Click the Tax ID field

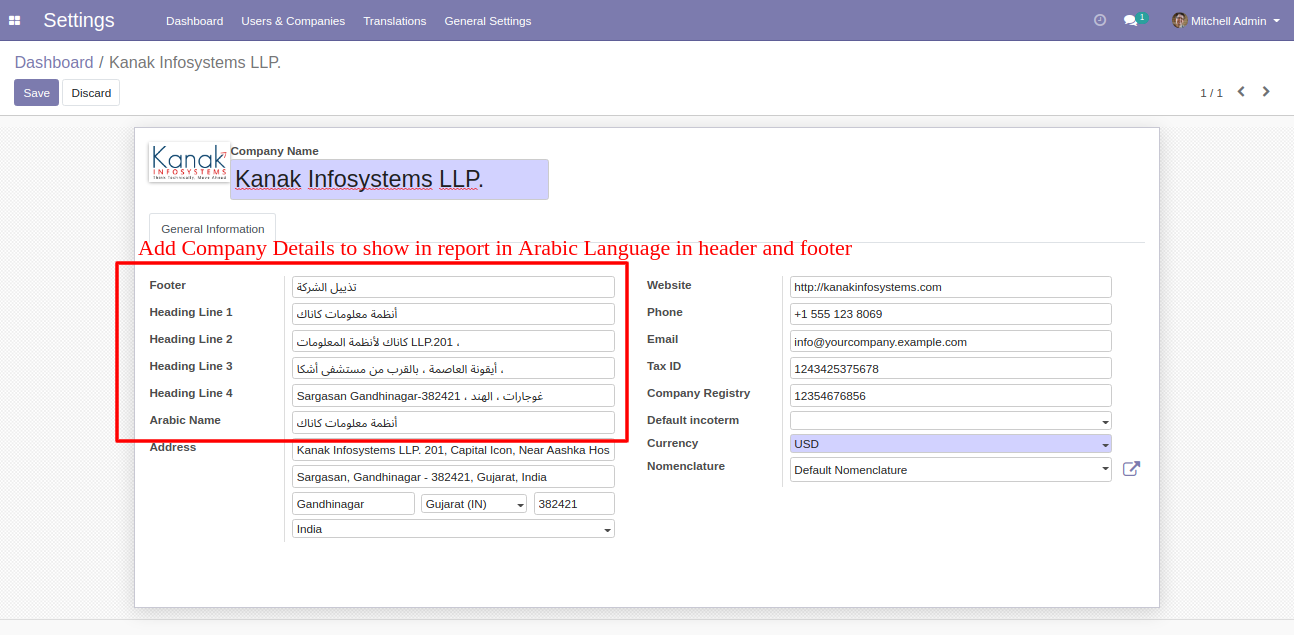(951, 368)
